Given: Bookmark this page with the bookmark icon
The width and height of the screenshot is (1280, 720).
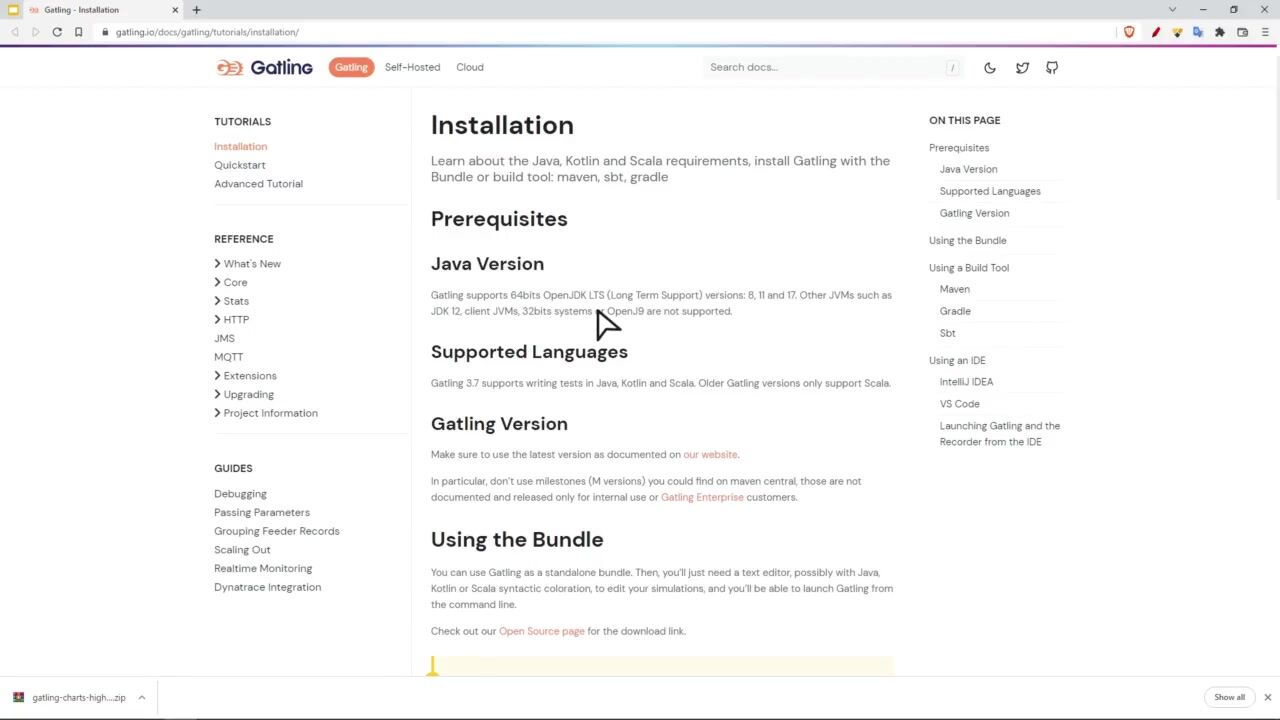Looking at the screenshot, I should tap(78, 32).
